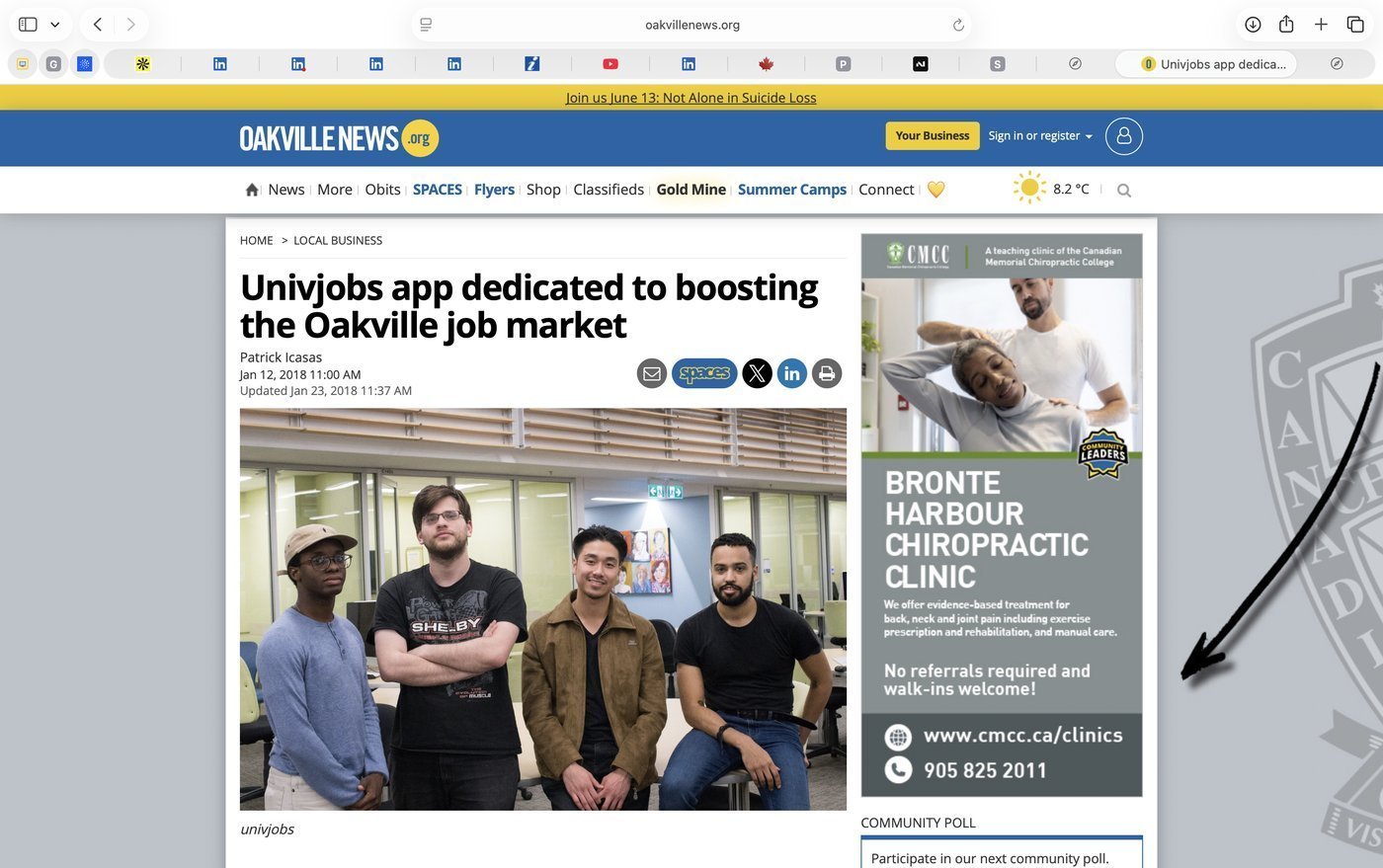Toggle the Safari sidebar button
Screen dimensions: 1383x868
coord(28,25)
